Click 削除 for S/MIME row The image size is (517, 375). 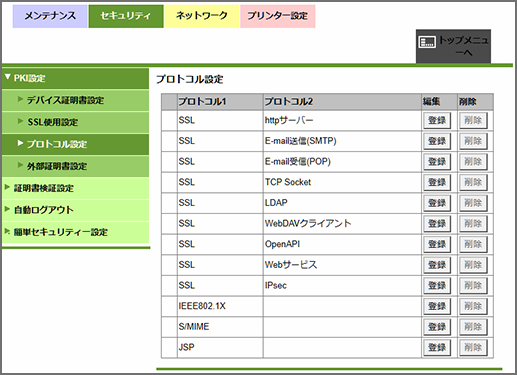coord(473,327)
